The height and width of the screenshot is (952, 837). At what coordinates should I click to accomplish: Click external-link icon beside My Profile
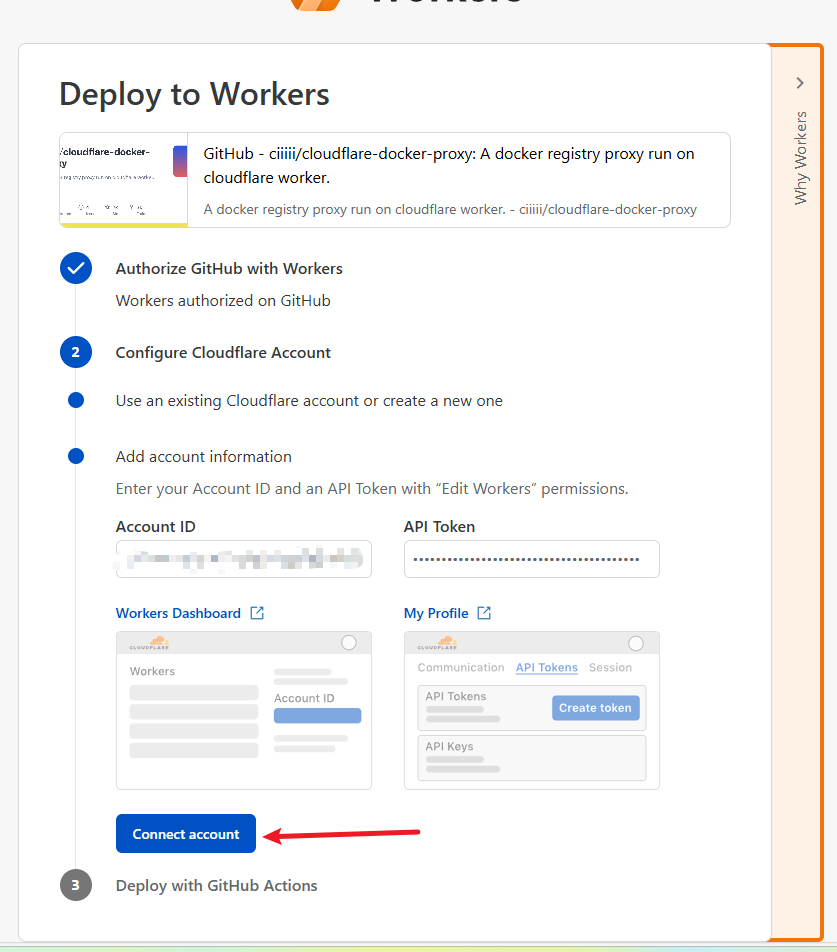(x=484, y=613)
